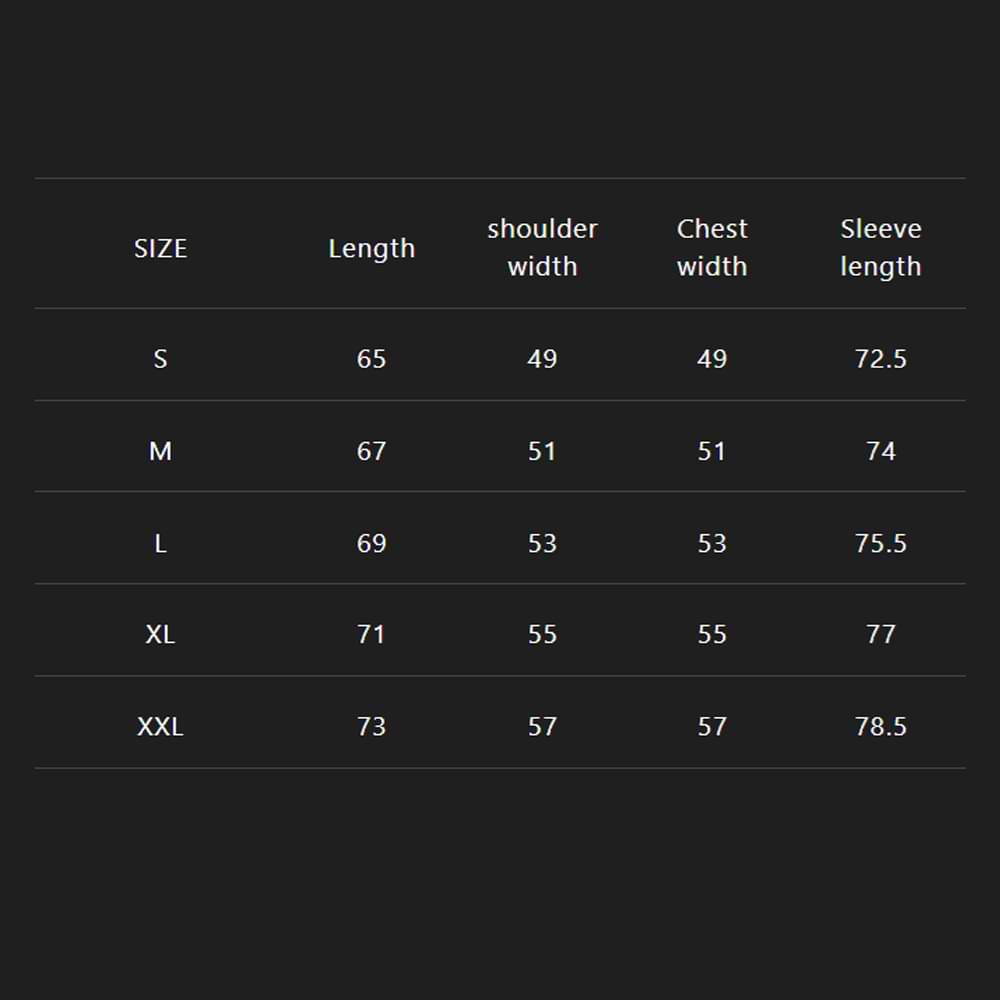1000x1000 pixels.
Task: Click the SIZE column header
Action: click(x=160, y=248)
